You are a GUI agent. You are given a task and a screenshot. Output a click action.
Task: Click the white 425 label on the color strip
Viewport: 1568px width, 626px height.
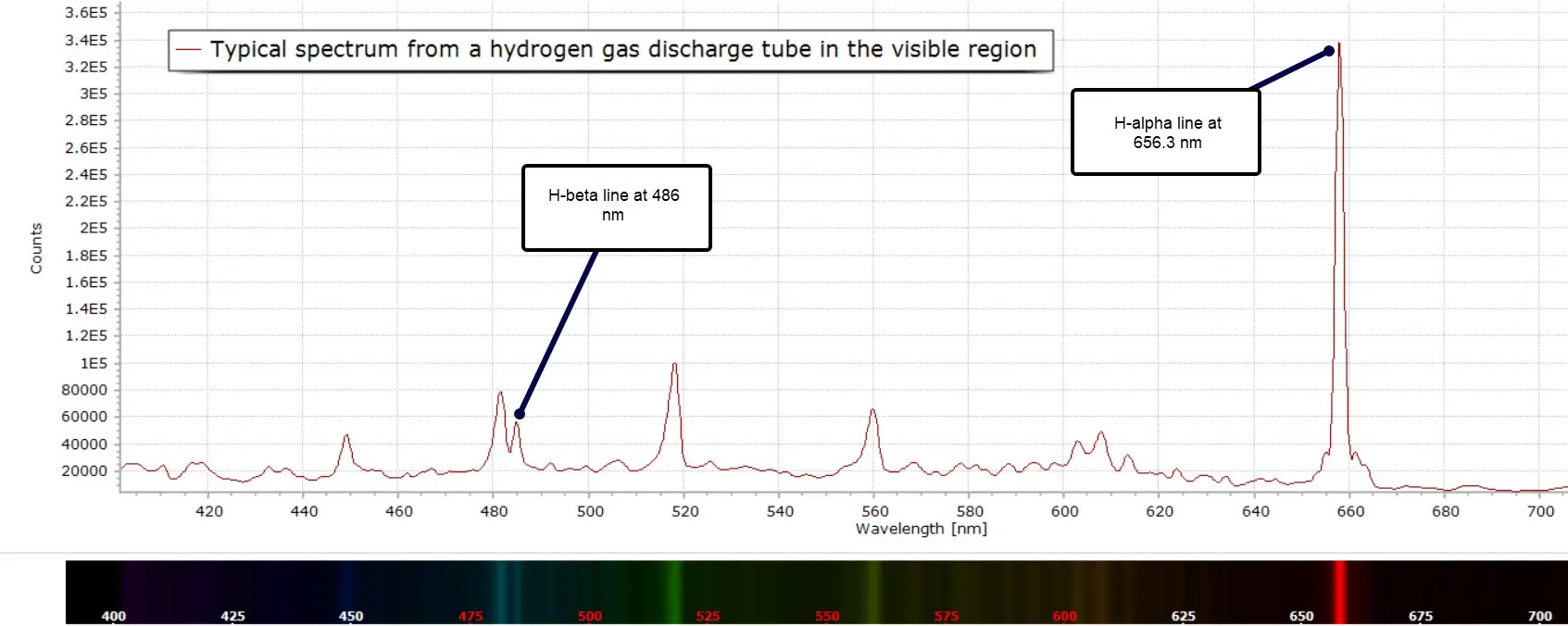(232, 616)
